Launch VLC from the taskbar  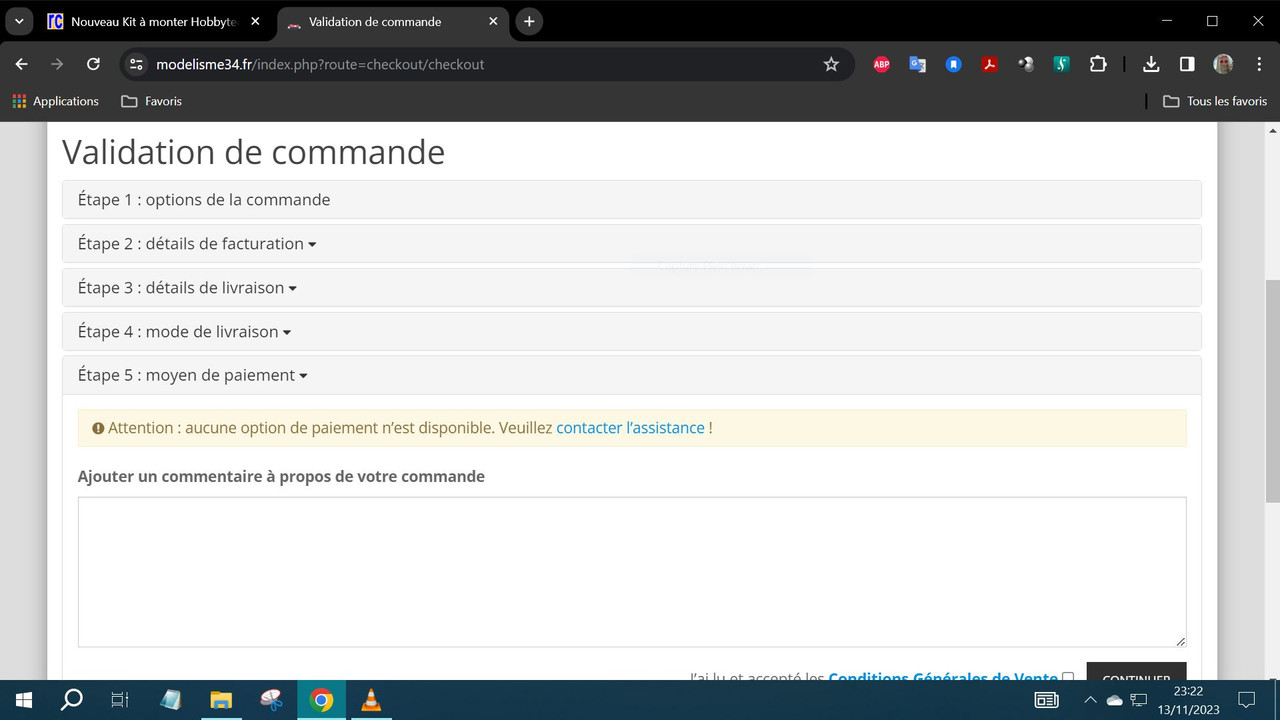click(x=371, y=699)
